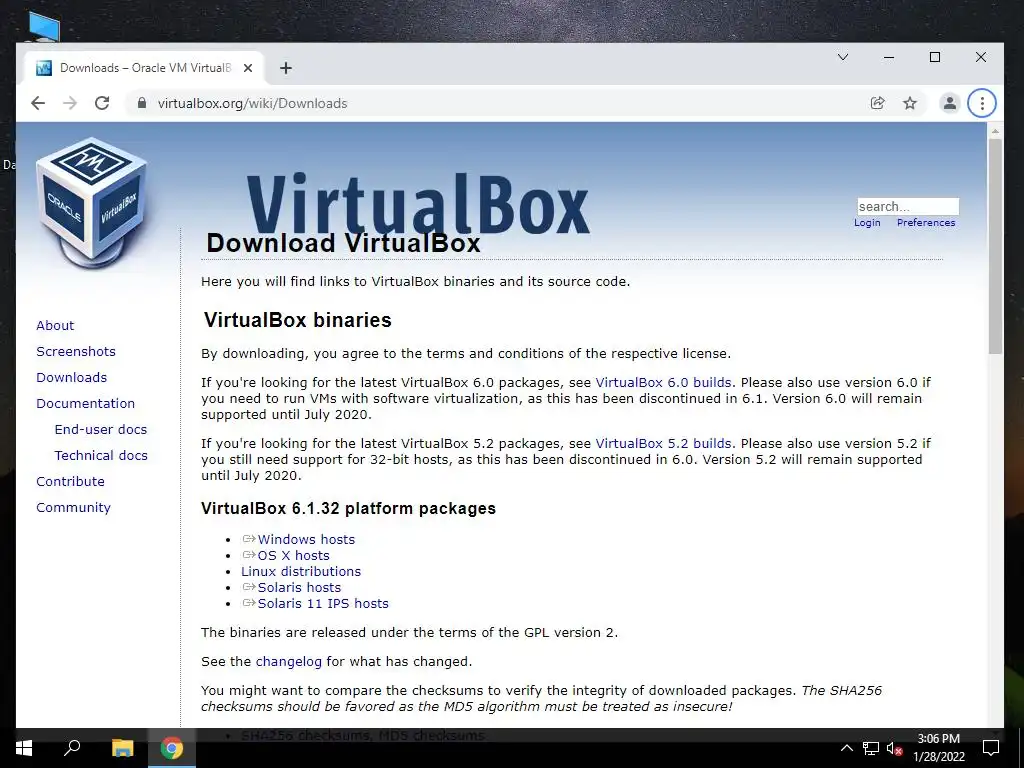Reload the VirtualBox downloads page

point(102,103)
